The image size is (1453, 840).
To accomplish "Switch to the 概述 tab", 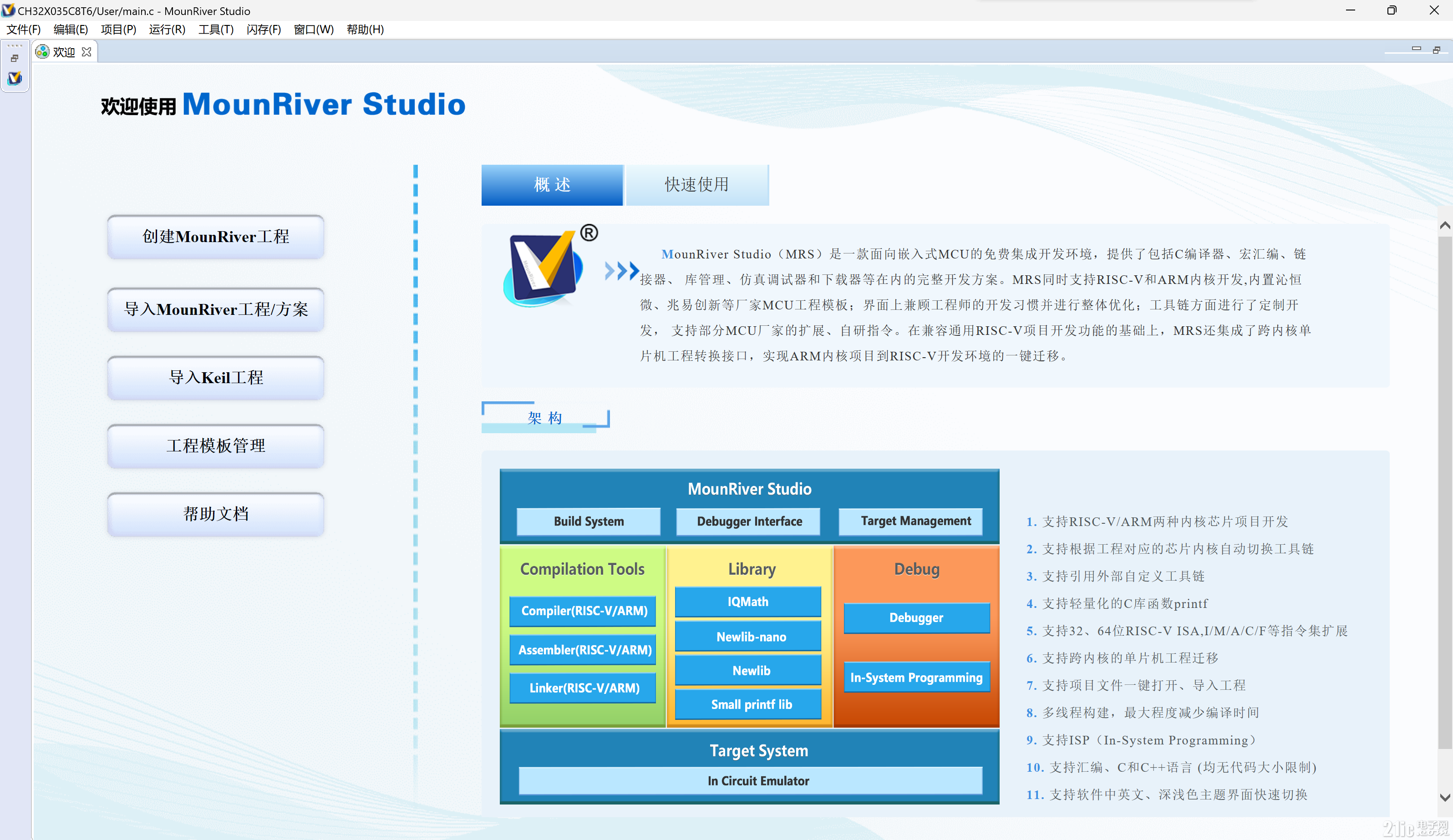I will point(552,185).
